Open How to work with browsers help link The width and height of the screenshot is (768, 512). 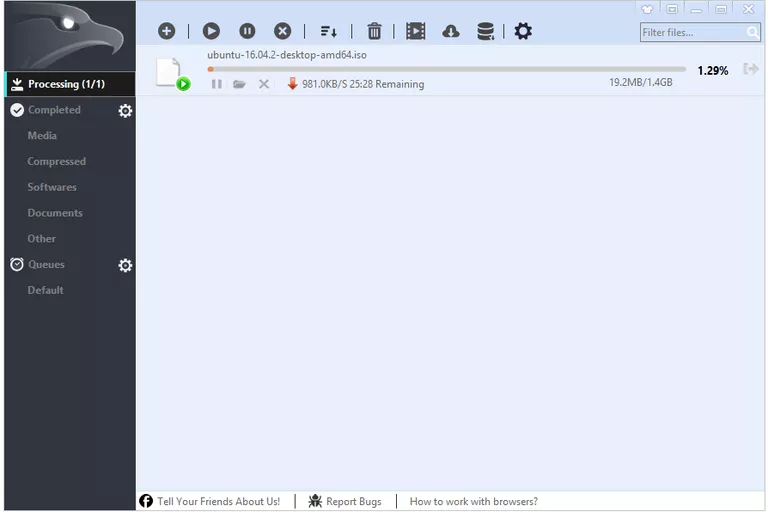coord(474,501)
